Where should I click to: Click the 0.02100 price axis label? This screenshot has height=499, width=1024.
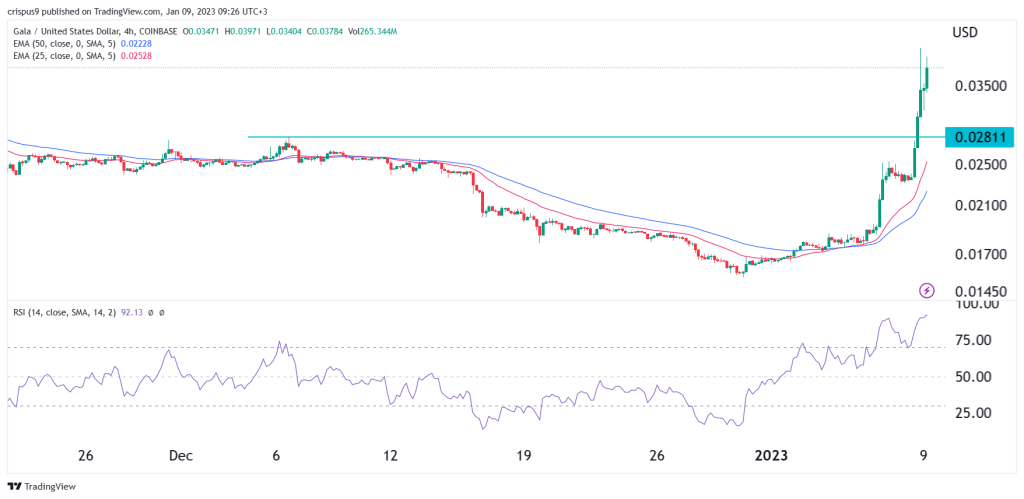(x=979, y=206)
